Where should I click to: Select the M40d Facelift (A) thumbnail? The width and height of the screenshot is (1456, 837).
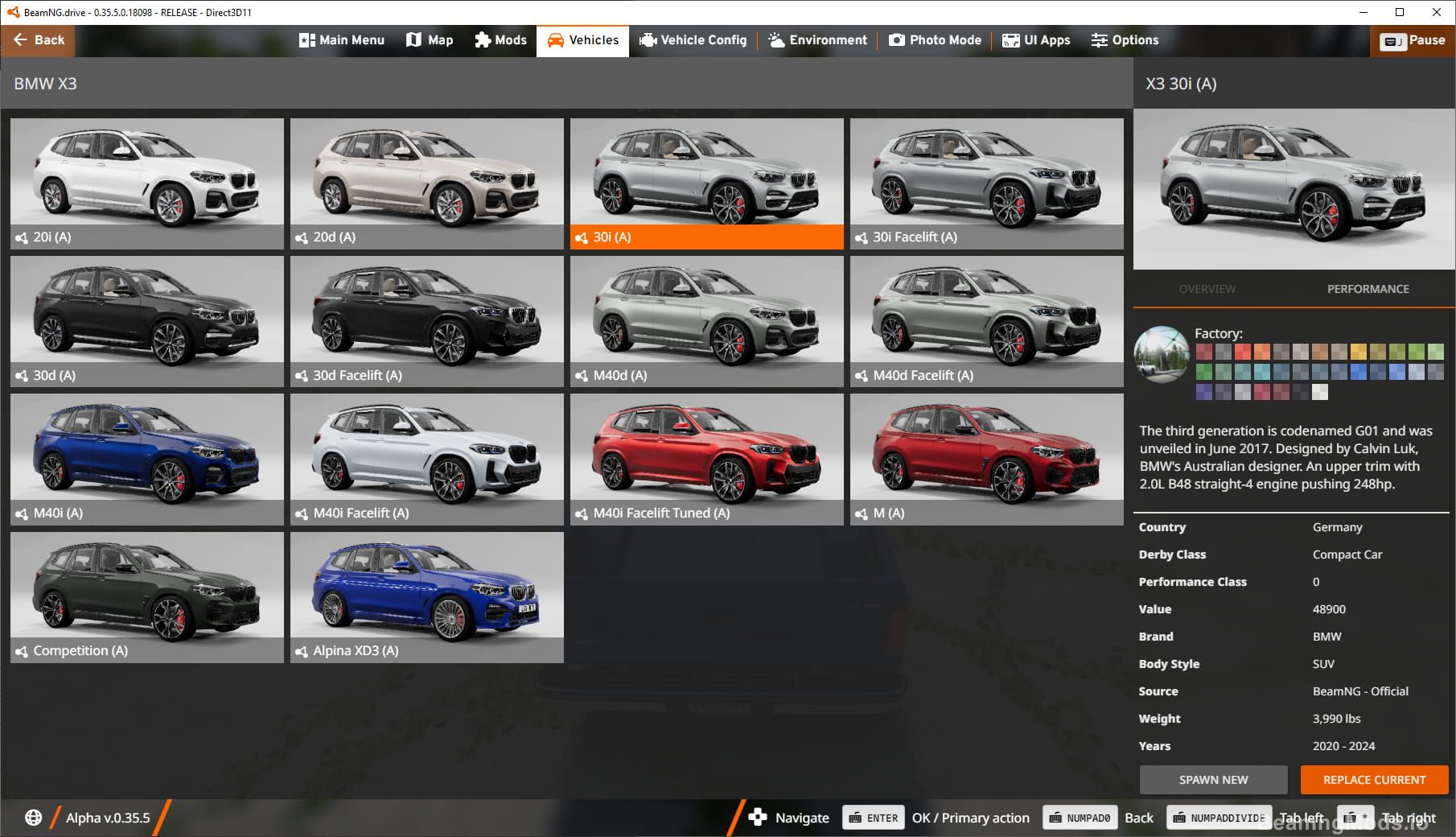coord(987,321)
